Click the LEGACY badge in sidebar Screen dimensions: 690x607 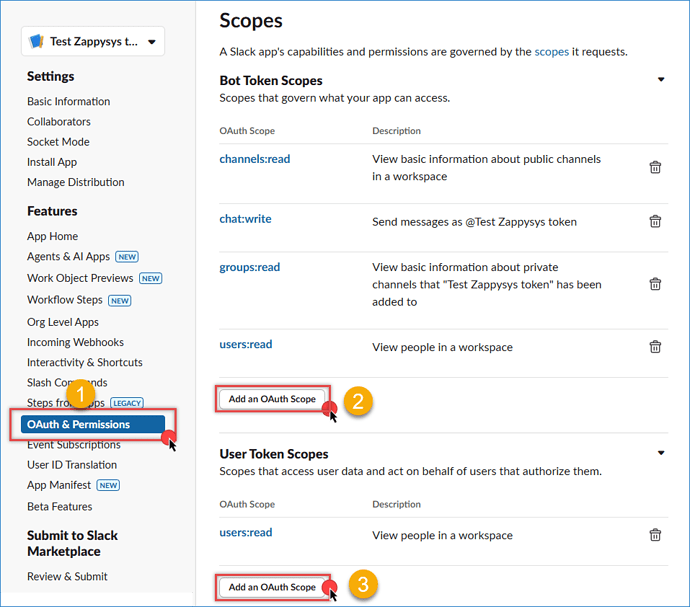coord(127,403)
